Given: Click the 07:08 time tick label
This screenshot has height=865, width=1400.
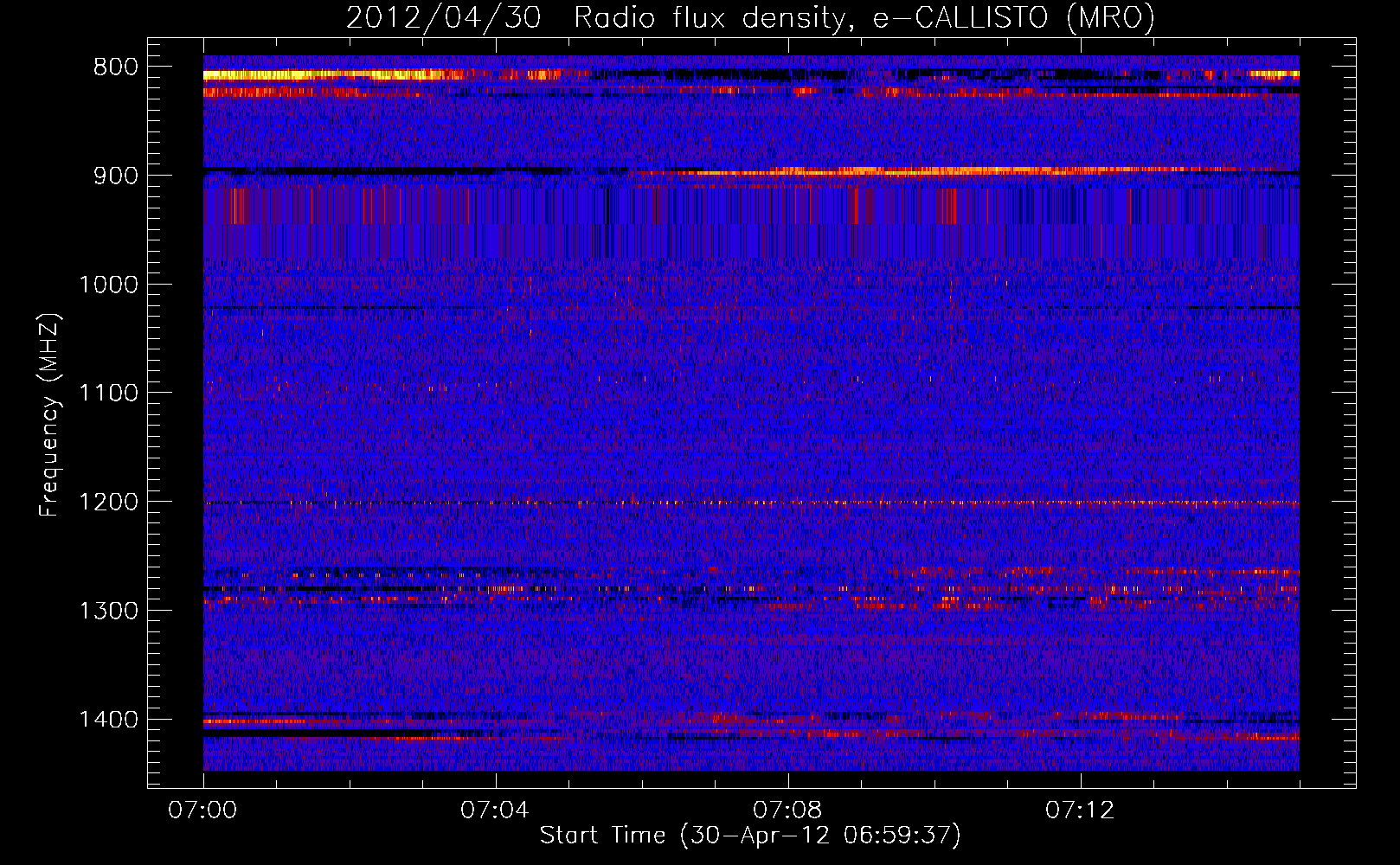Looking at the screenshot, I should (787, 811).
